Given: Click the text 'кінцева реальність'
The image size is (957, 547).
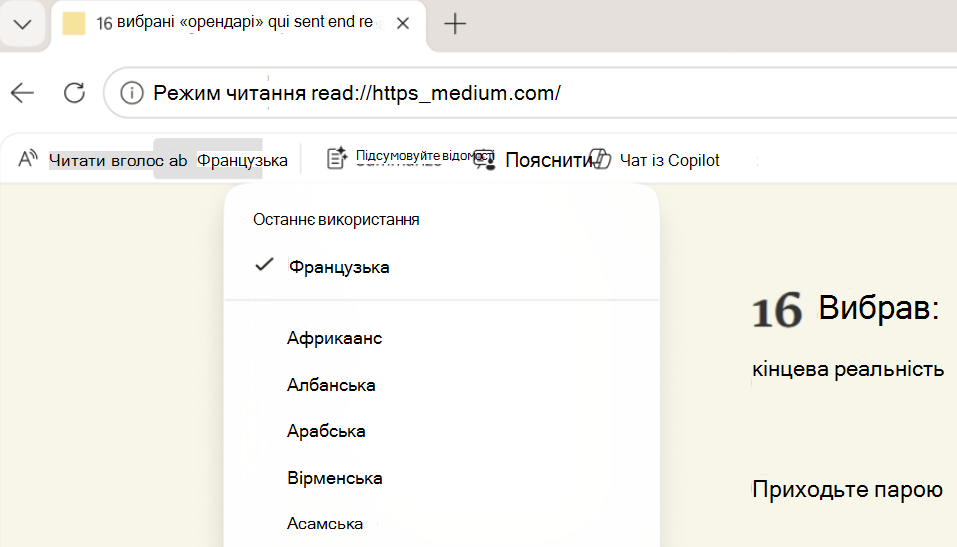Looking at the screenshot, I should coord(848,369).
